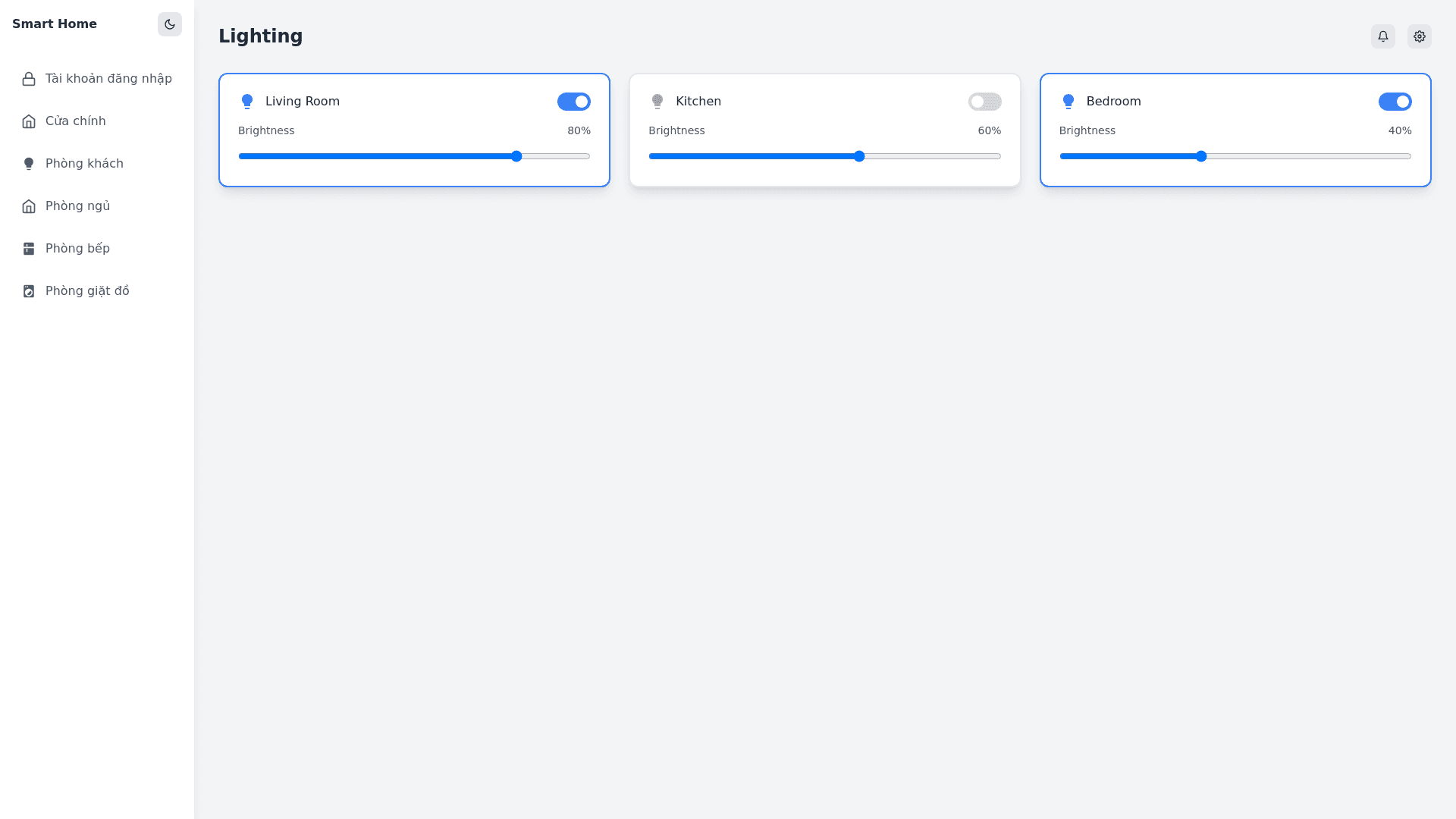The height and width of the screenshot is (819, 1456).
Task: Go to Phòng khách menu item
Action: pos(83,164)
